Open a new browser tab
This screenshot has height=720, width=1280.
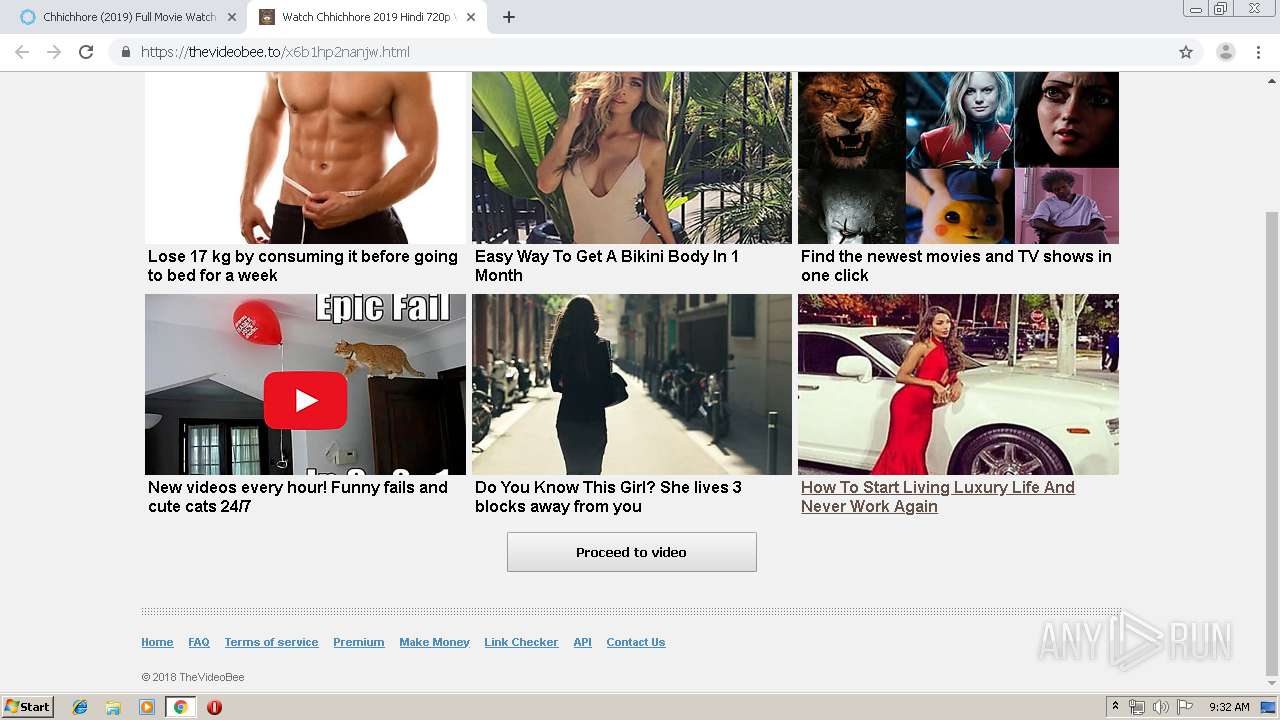[x=508, y=17]
